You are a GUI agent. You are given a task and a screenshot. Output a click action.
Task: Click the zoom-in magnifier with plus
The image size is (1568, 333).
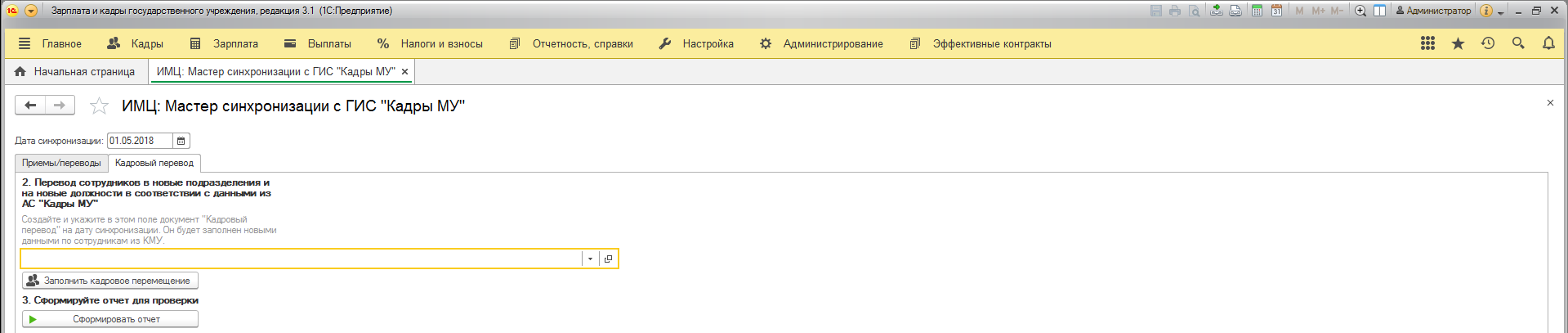click(x=1360, y=11)
